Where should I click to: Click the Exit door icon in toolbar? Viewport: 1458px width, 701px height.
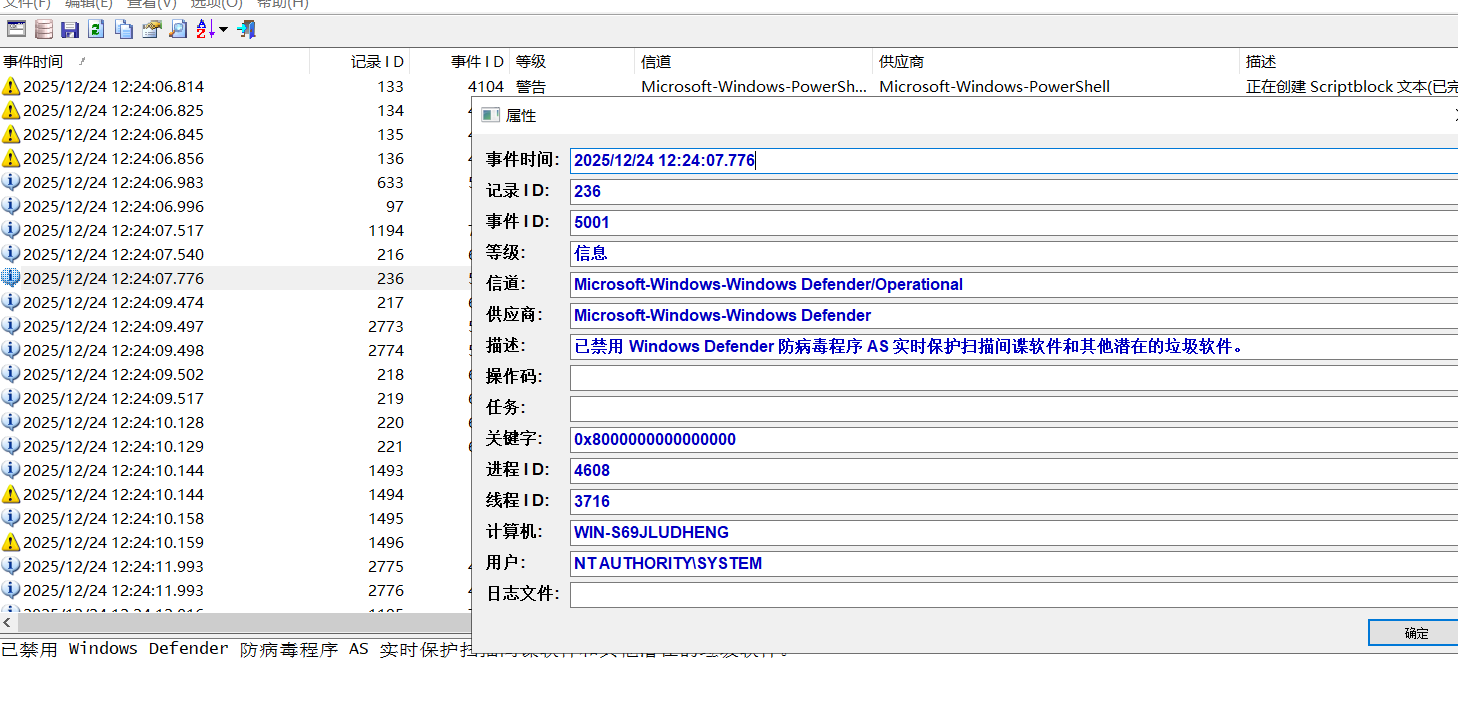246,29
